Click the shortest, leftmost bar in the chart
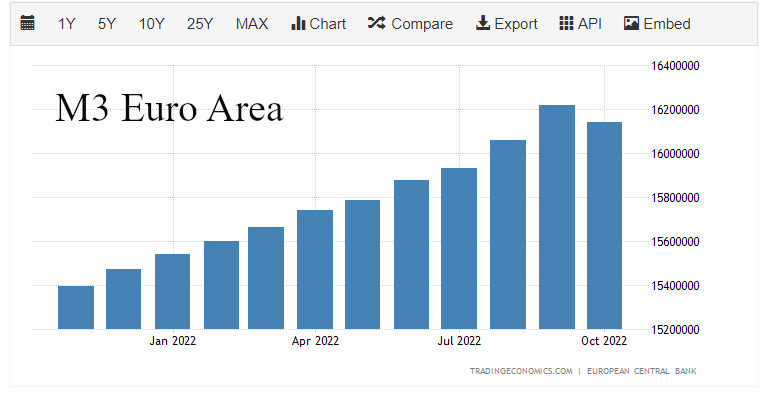 pos(76,307)
